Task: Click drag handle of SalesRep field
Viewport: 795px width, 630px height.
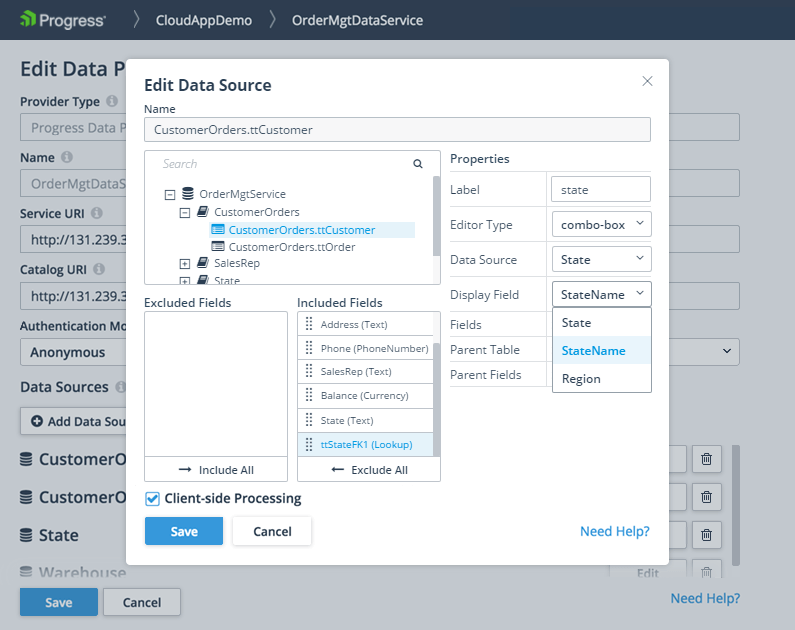Action: pyautogui.click(x=309, y=372)
